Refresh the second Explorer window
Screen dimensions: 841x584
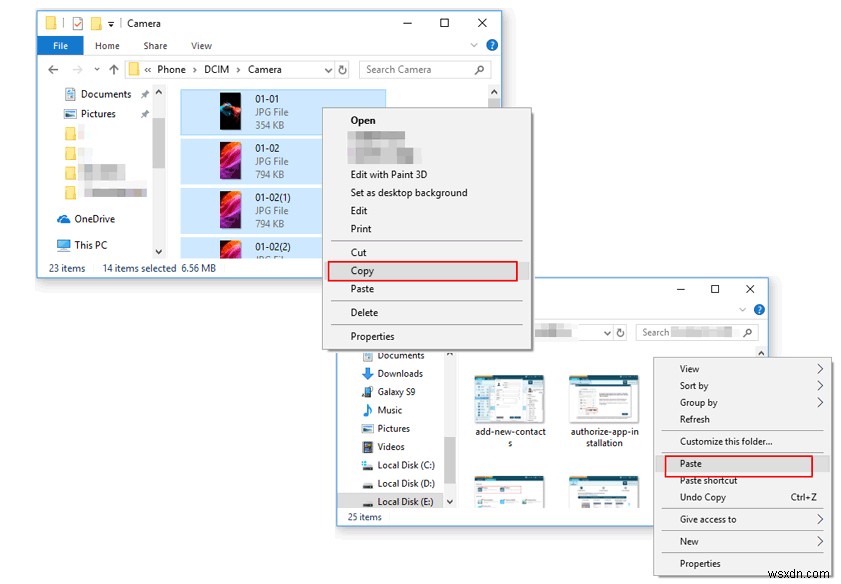point(620,332)
